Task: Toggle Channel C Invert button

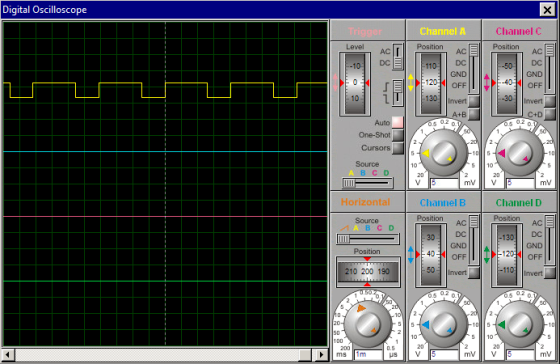Action: tap(550, 101)
